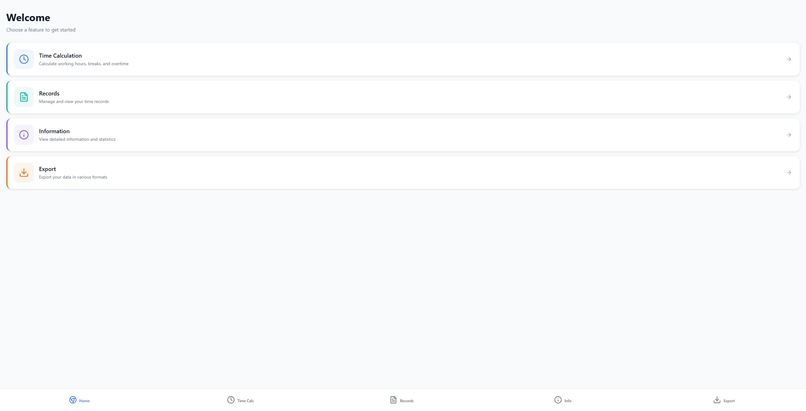
Task: Switch to the Time Calc tab label
Action: point(245,401)
